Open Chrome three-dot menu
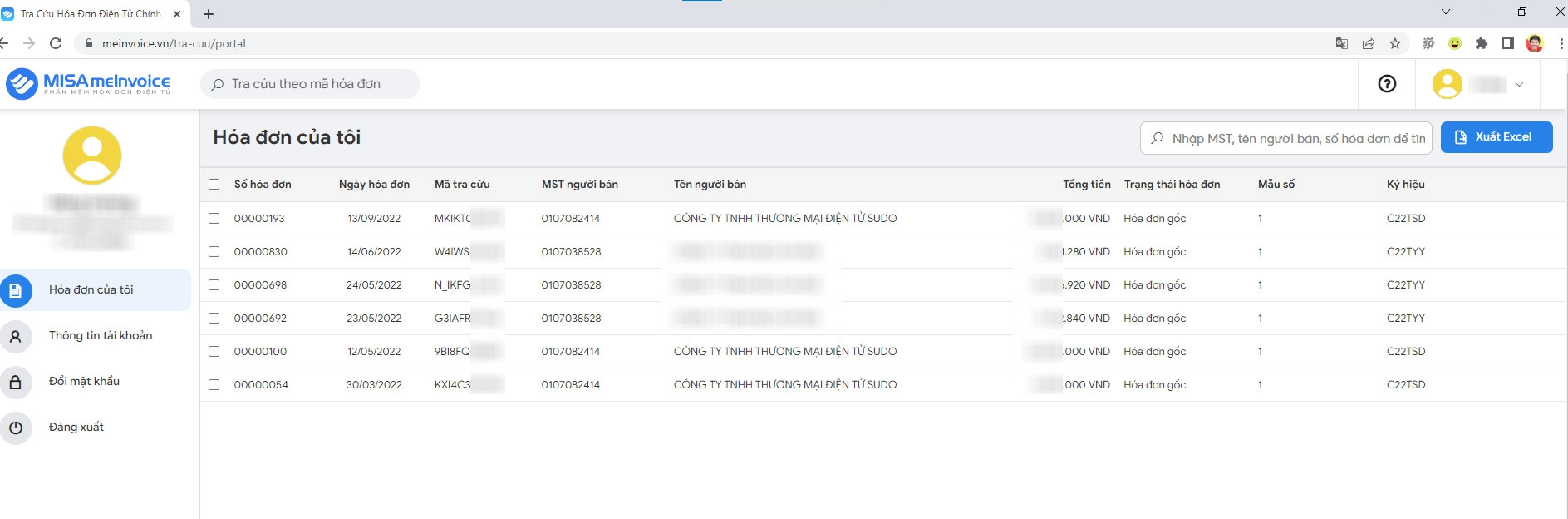The image size is (1568, 519). pos(1560,43)
